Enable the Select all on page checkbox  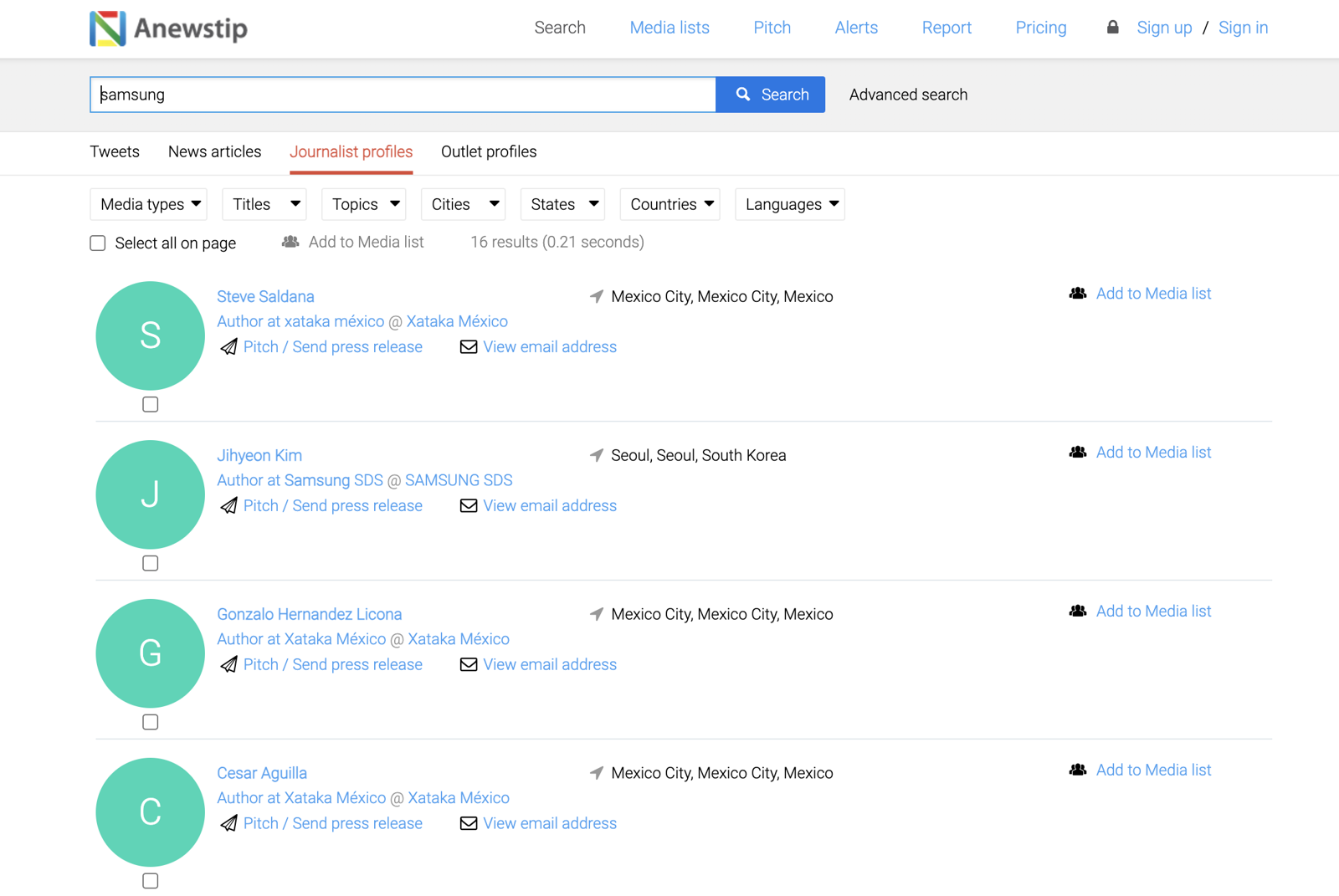(x=98, y=243)
